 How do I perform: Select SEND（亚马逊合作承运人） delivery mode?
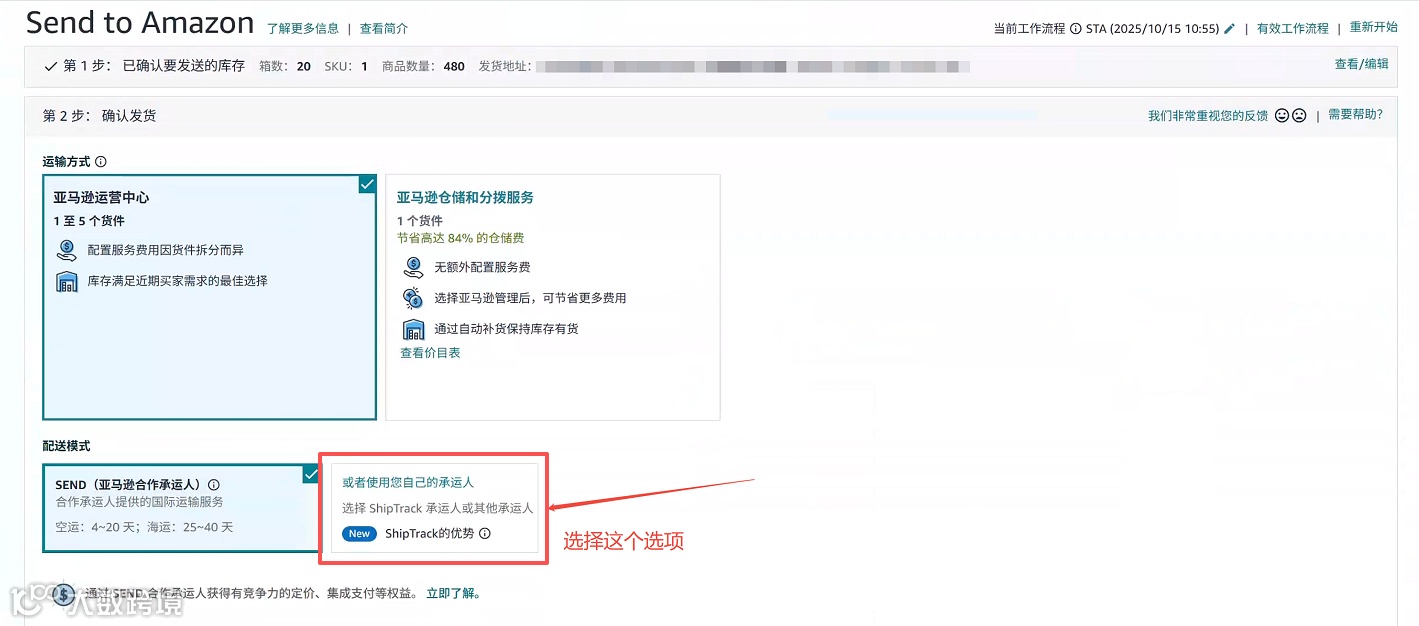(x=181, y=508)
